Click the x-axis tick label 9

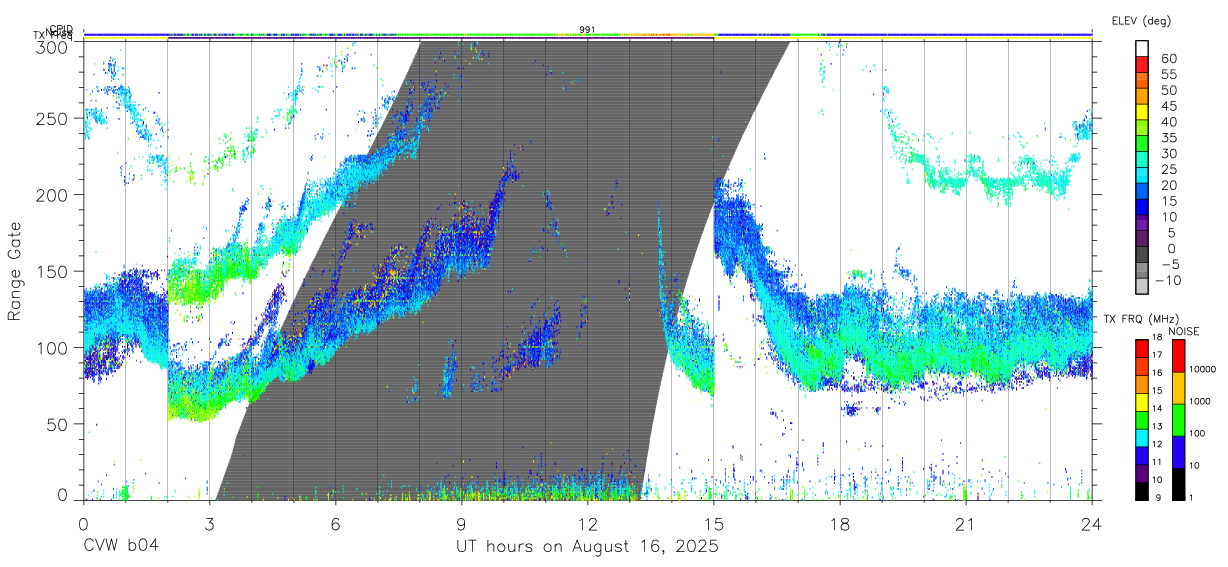(461, 524)
